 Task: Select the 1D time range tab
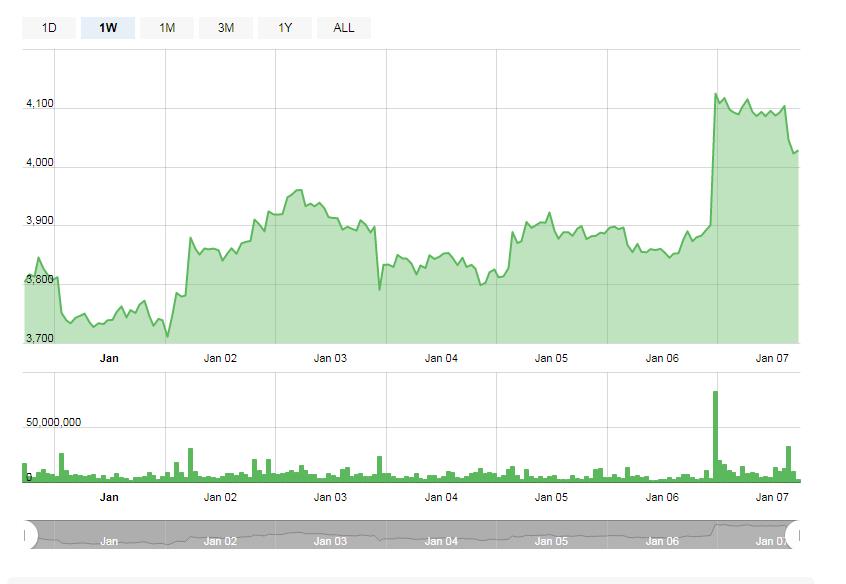[x=49, y=28]
